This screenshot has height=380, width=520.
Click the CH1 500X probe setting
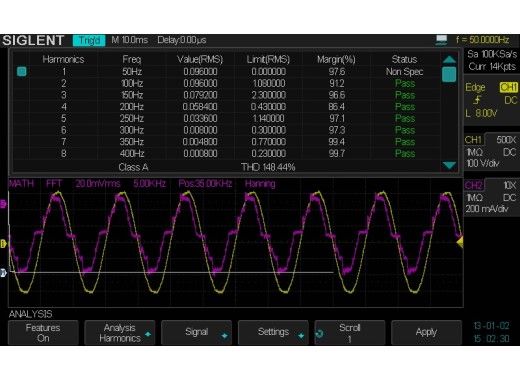(506, 140)
